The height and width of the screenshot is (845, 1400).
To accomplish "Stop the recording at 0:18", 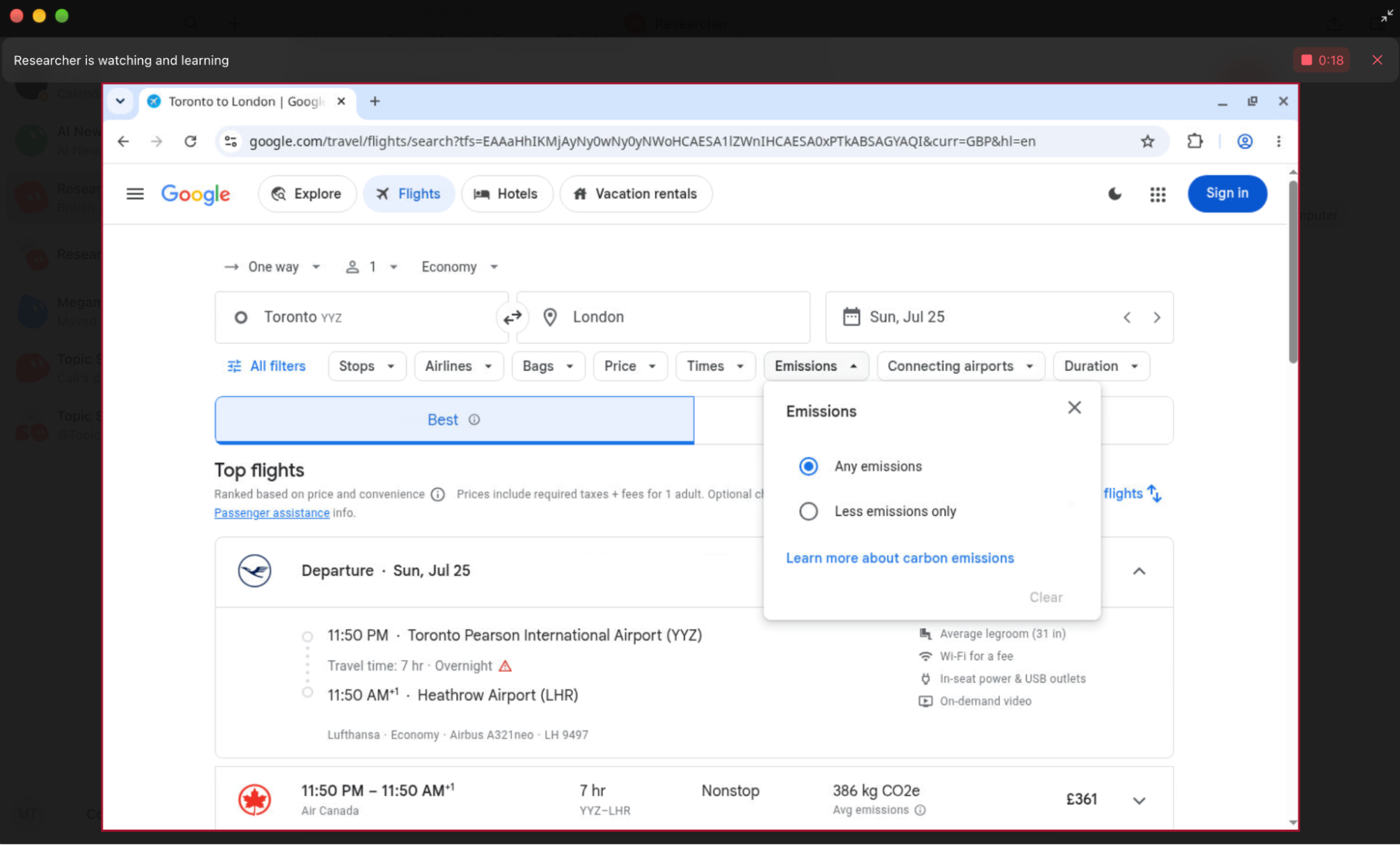I will [x=1322, y=60].
